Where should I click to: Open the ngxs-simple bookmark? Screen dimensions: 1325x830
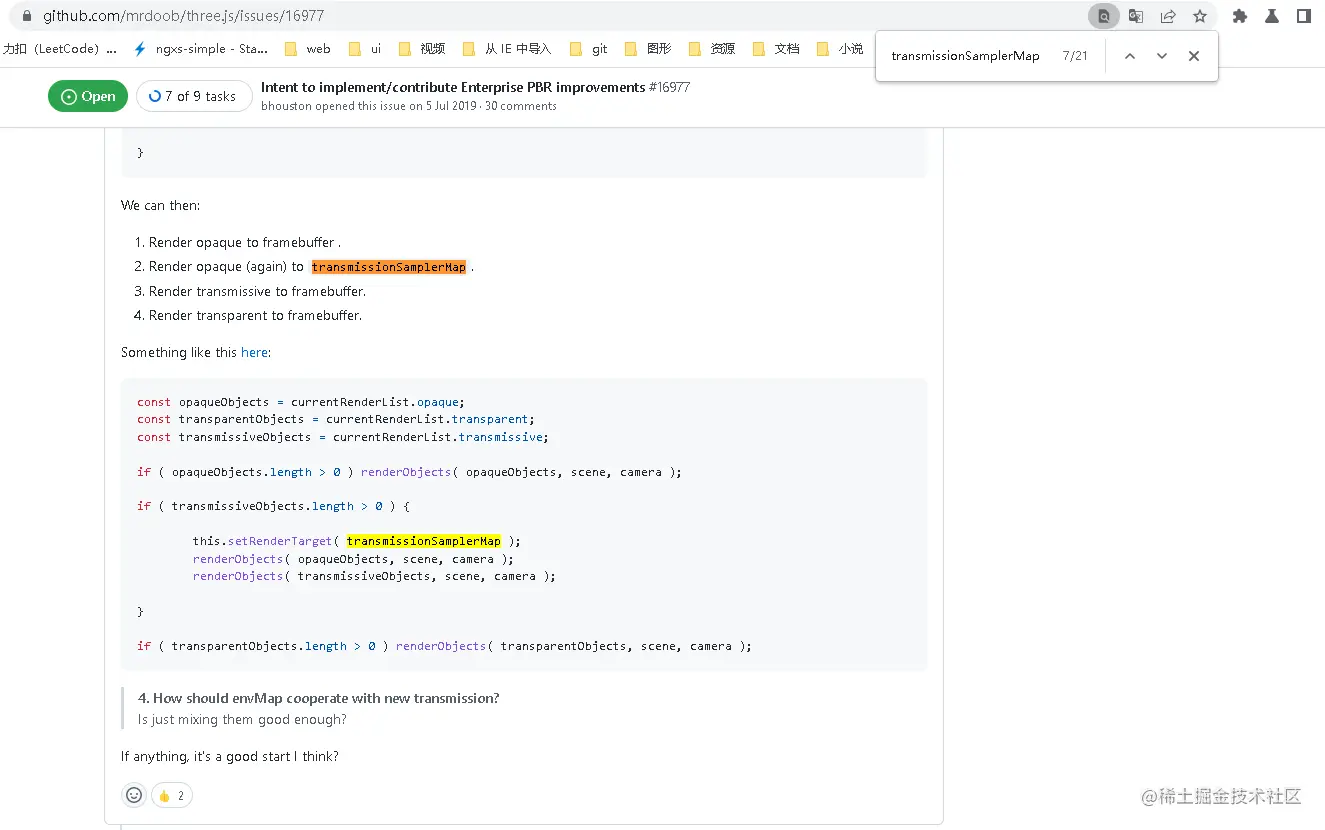201,48
